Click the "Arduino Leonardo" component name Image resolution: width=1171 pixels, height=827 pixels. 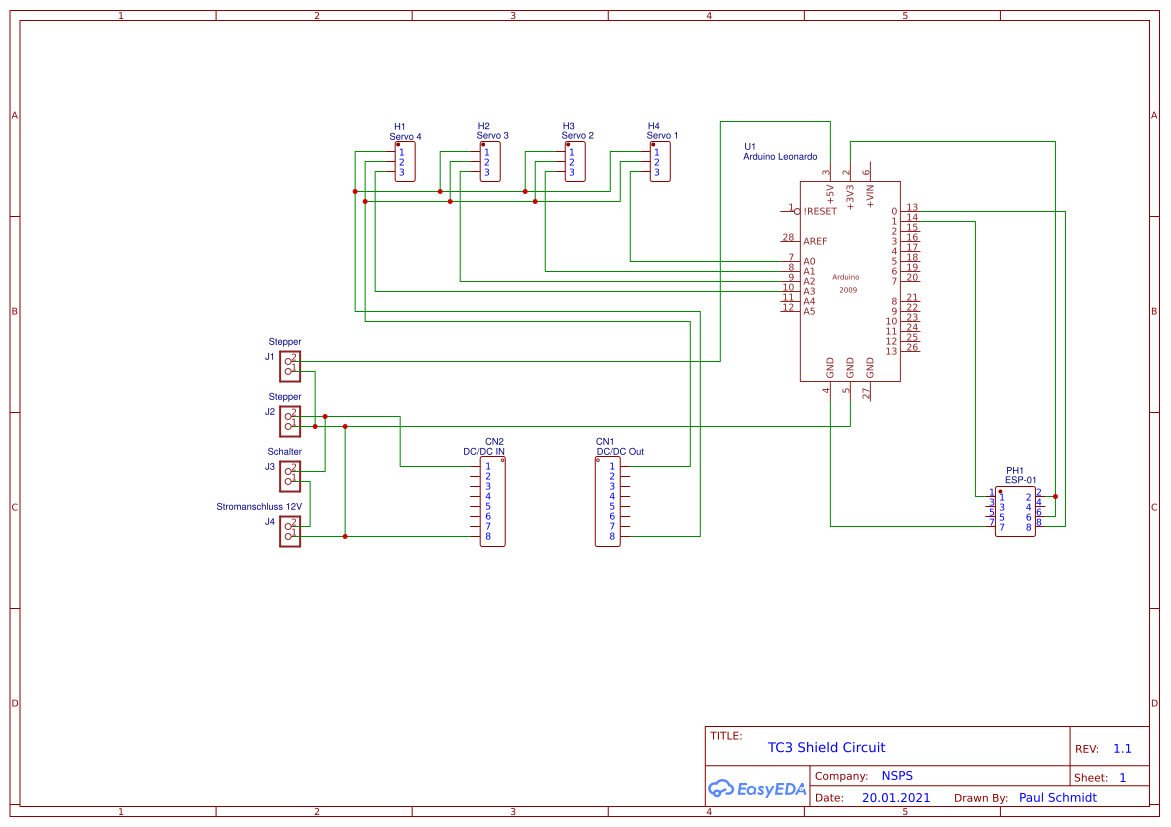(780, 157)
